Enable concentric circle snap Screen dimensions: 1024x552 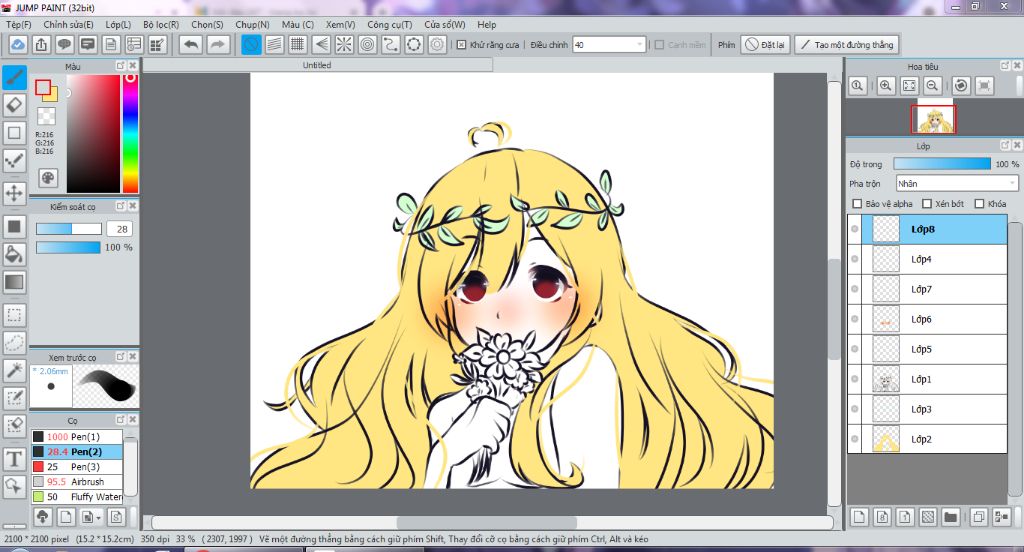[367, 44]
